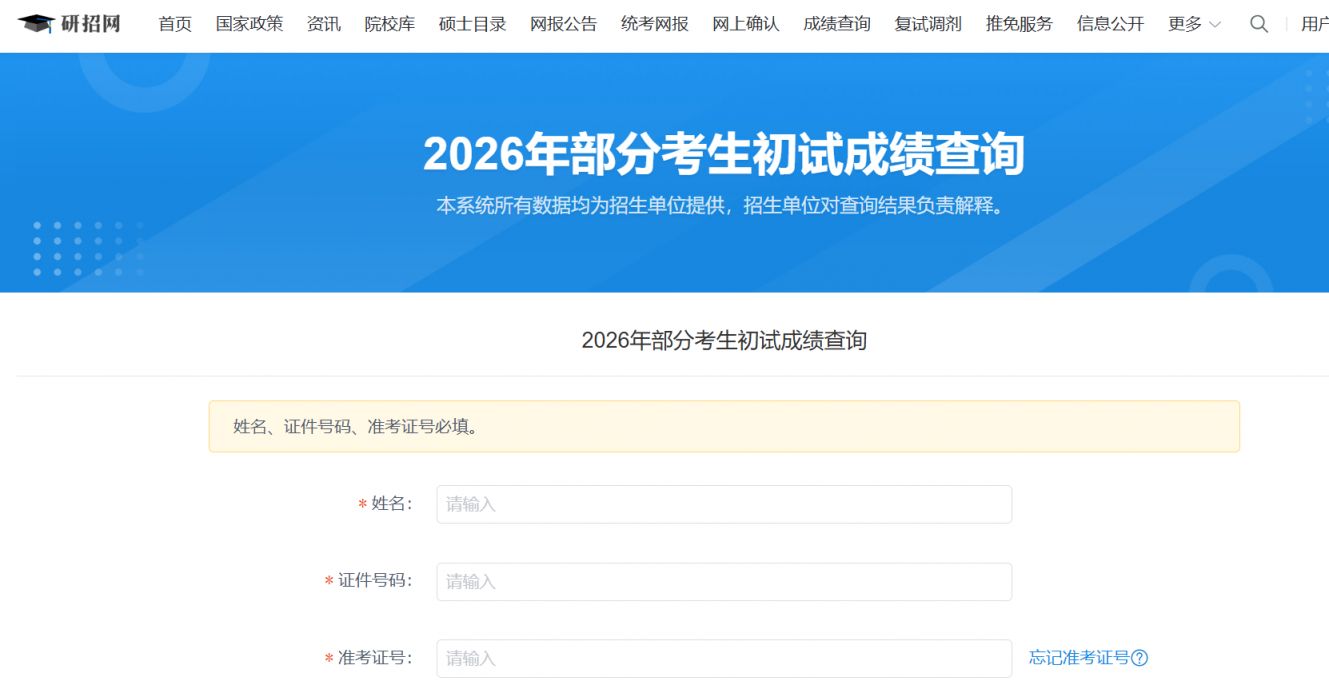1329x693 pixels.
Task: Click the banner title 2026年部分考生初试成绩查询
Action: (x=724, y=155)
